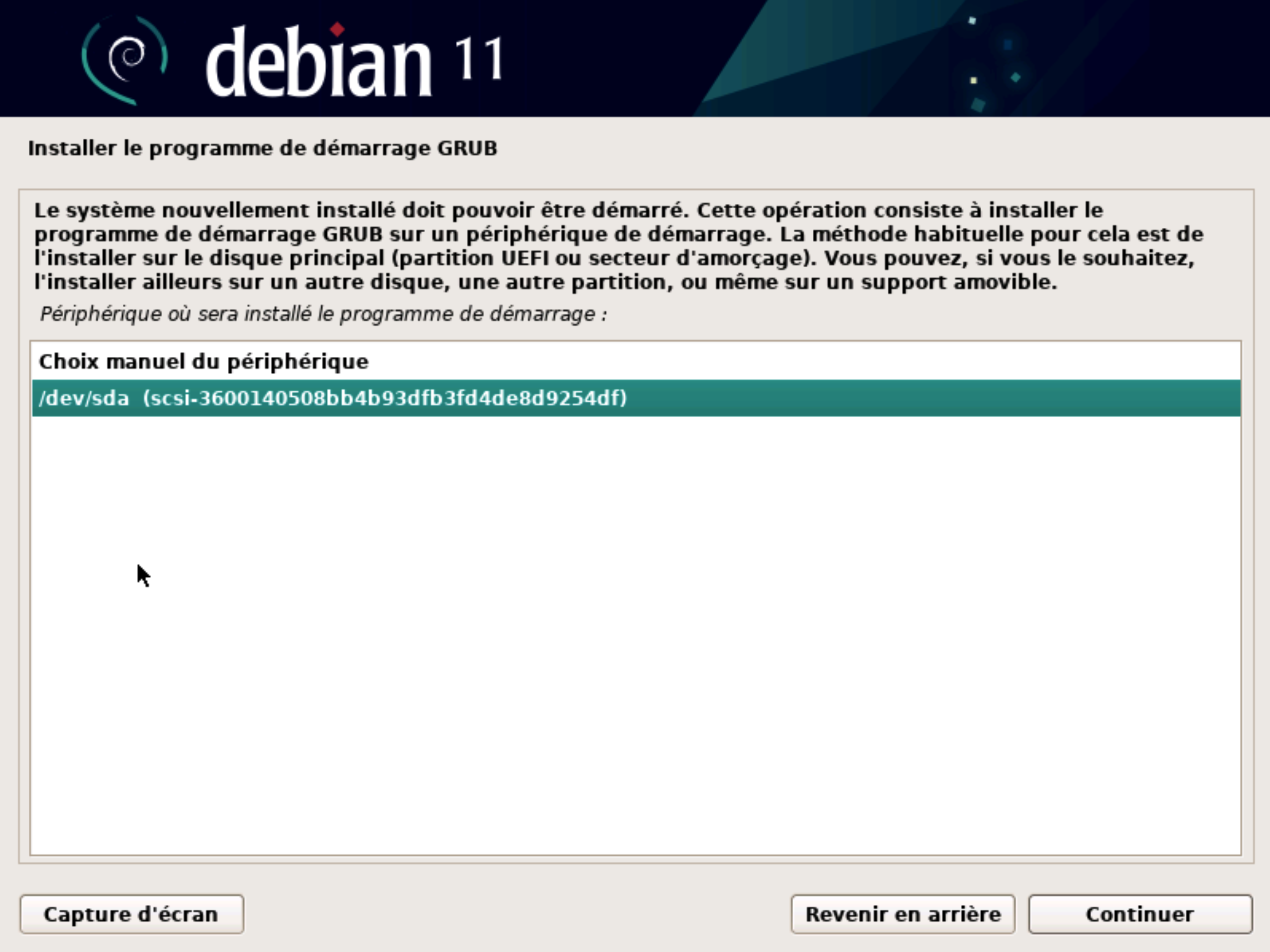Screen dimensions: 1270x952
Task: Select the /dev/sda disk entry
Action: (636, 398)
